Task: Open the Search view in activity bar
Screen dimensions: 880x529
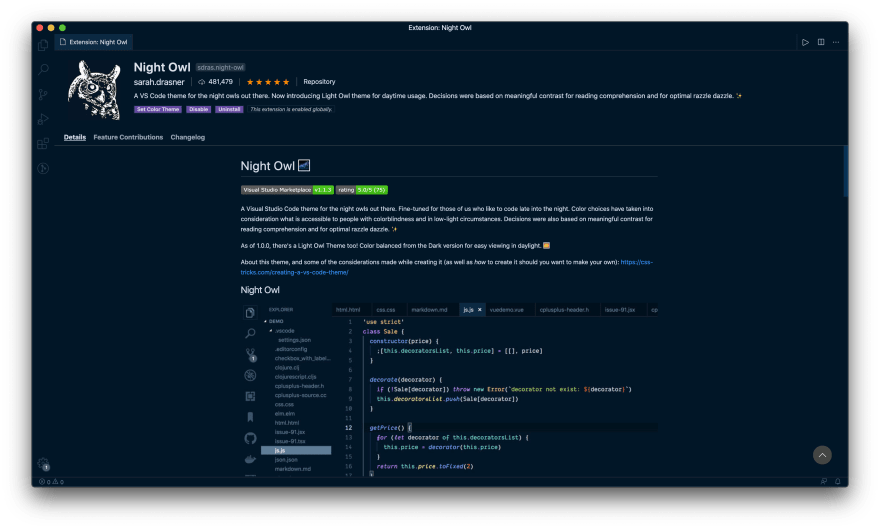Action: tap(43, 70)
